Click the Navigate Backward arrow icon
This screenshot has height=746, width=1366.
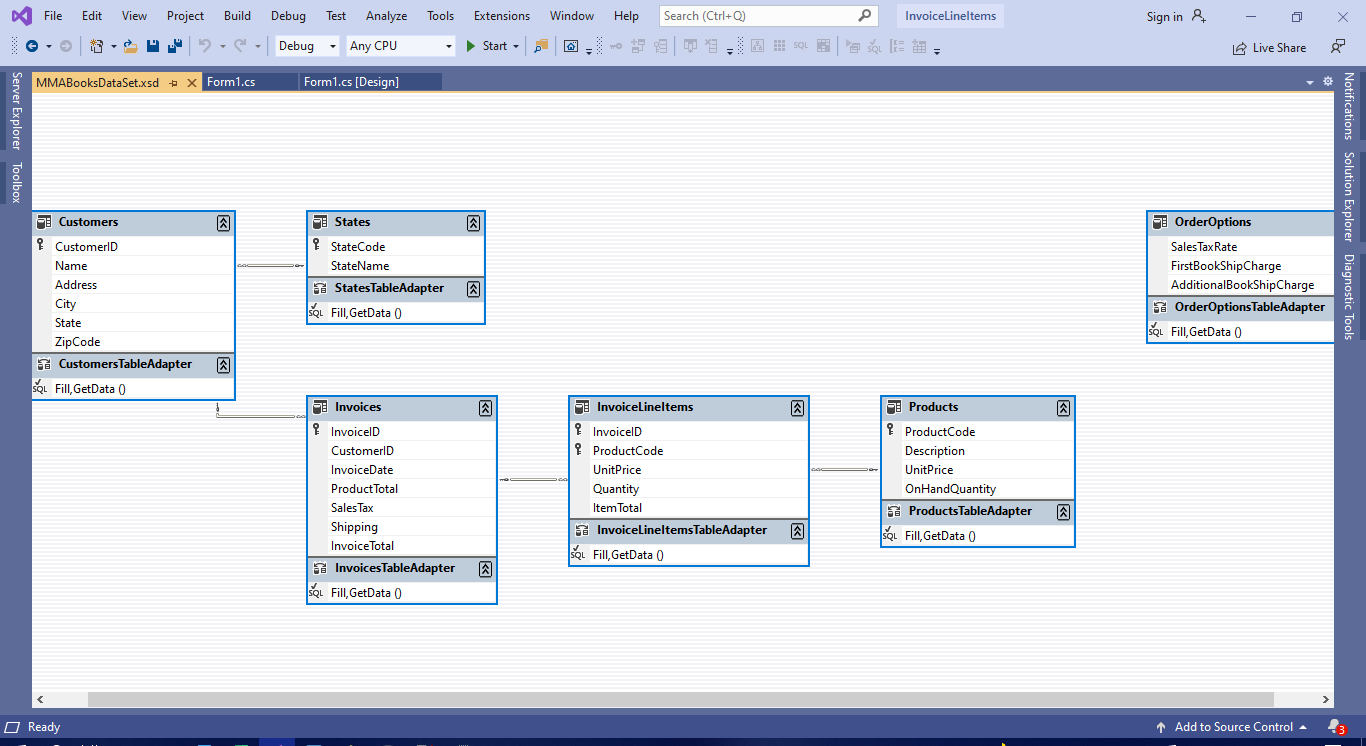coord(32,46)
